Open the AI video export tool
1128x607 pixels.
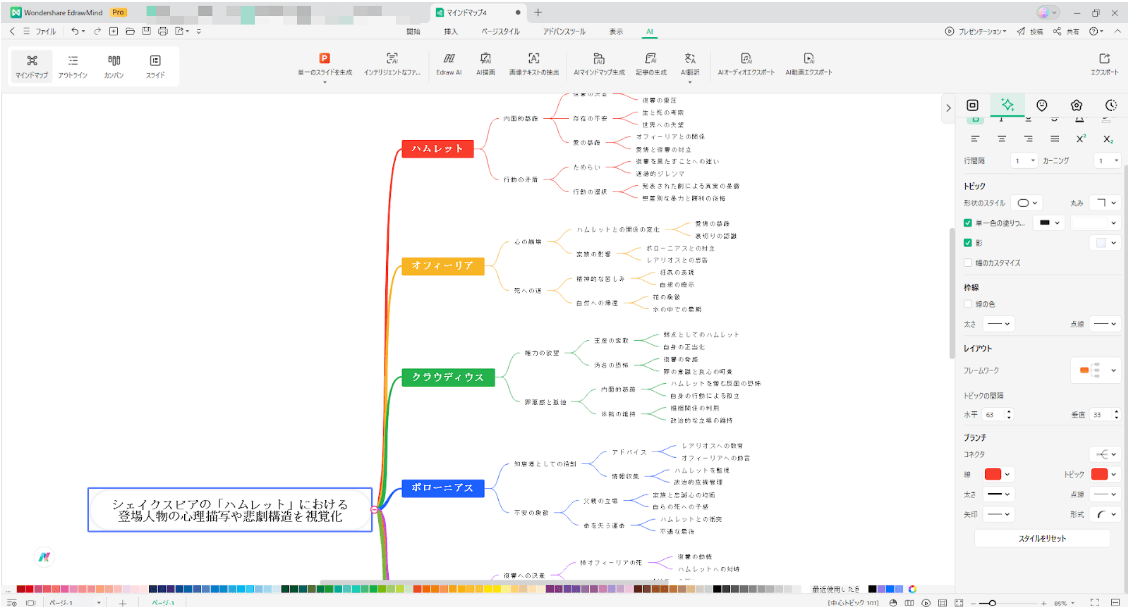[x=809, y=64]
